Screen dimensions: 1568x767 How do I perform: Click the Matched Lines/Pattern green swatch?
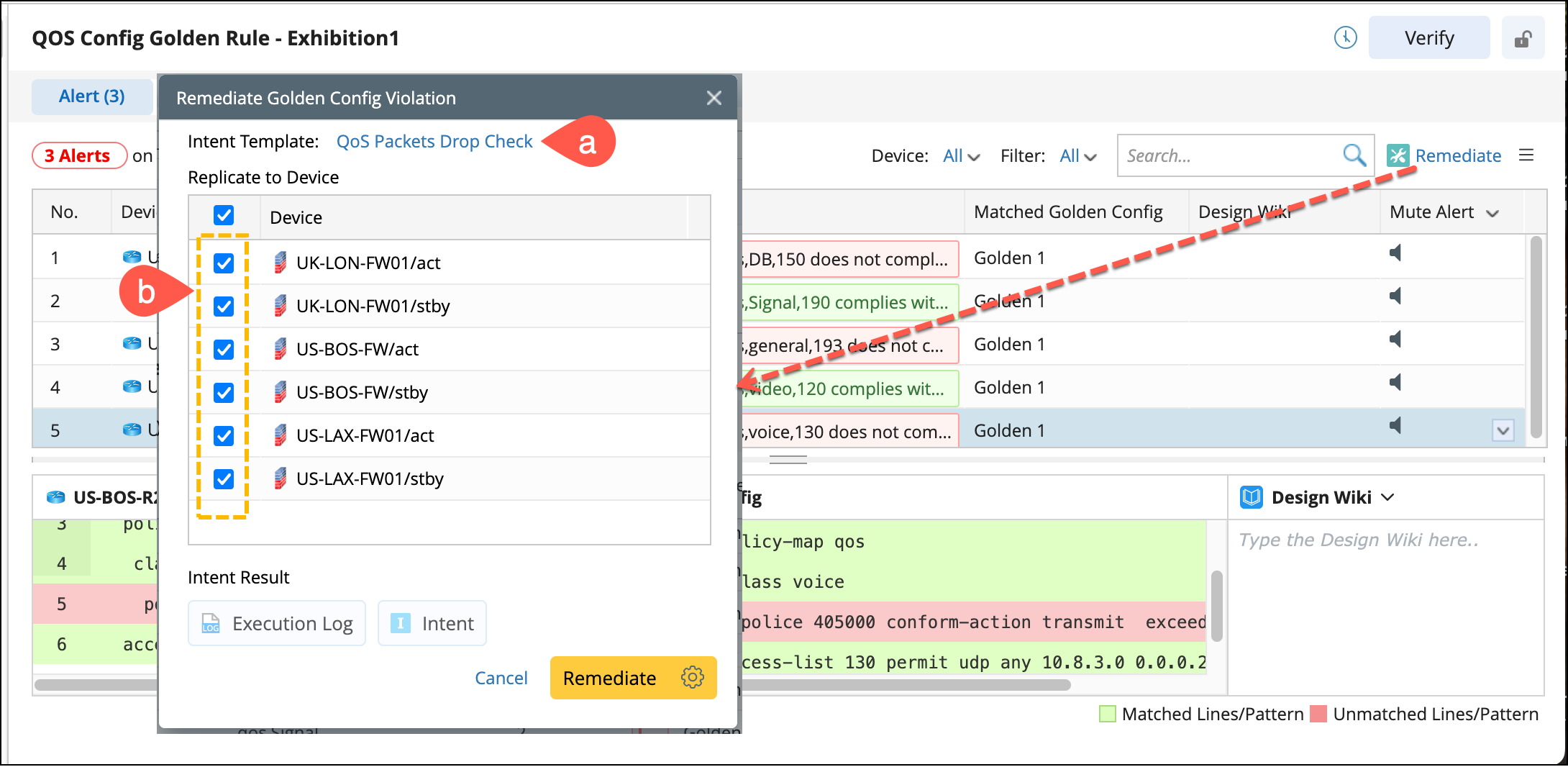[x=1108, y=714]
